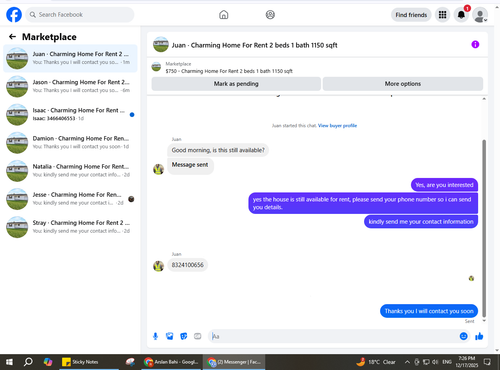Screen dimensions: 500x370
Task: Open the Facebook logo home link
Action: point(14,15)
